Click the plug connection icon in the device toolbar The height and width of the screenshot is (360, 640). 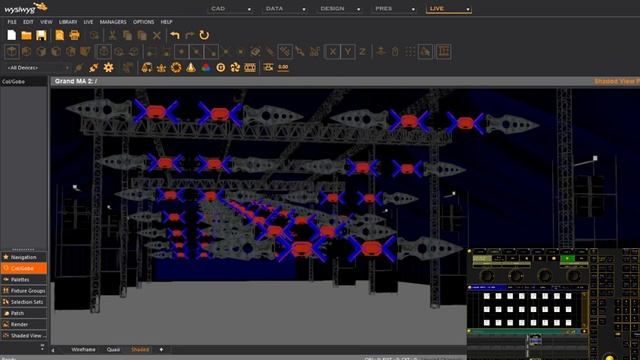pos(93,68)
